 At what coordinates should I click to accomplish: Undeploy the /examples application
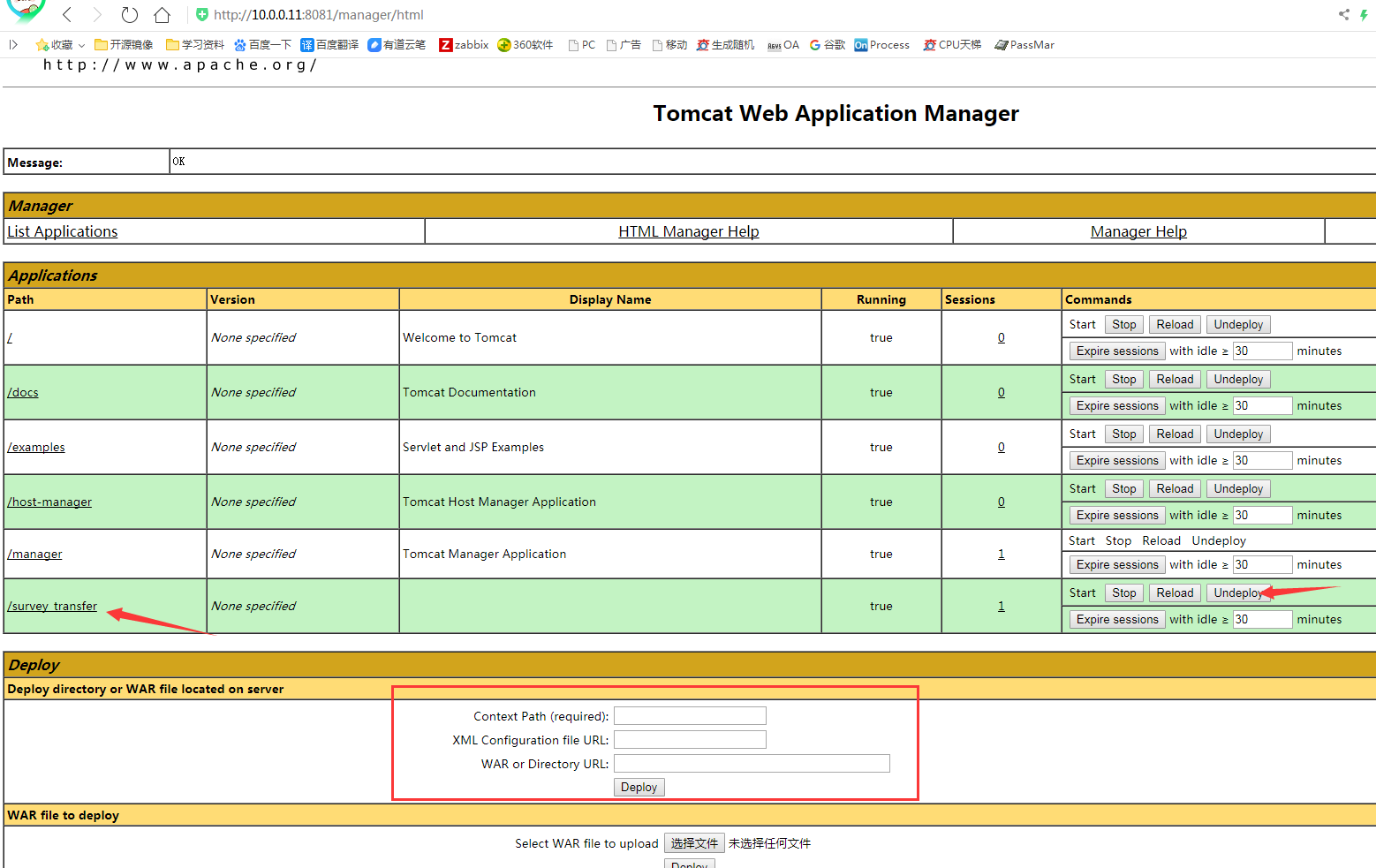click(1238, 434)
